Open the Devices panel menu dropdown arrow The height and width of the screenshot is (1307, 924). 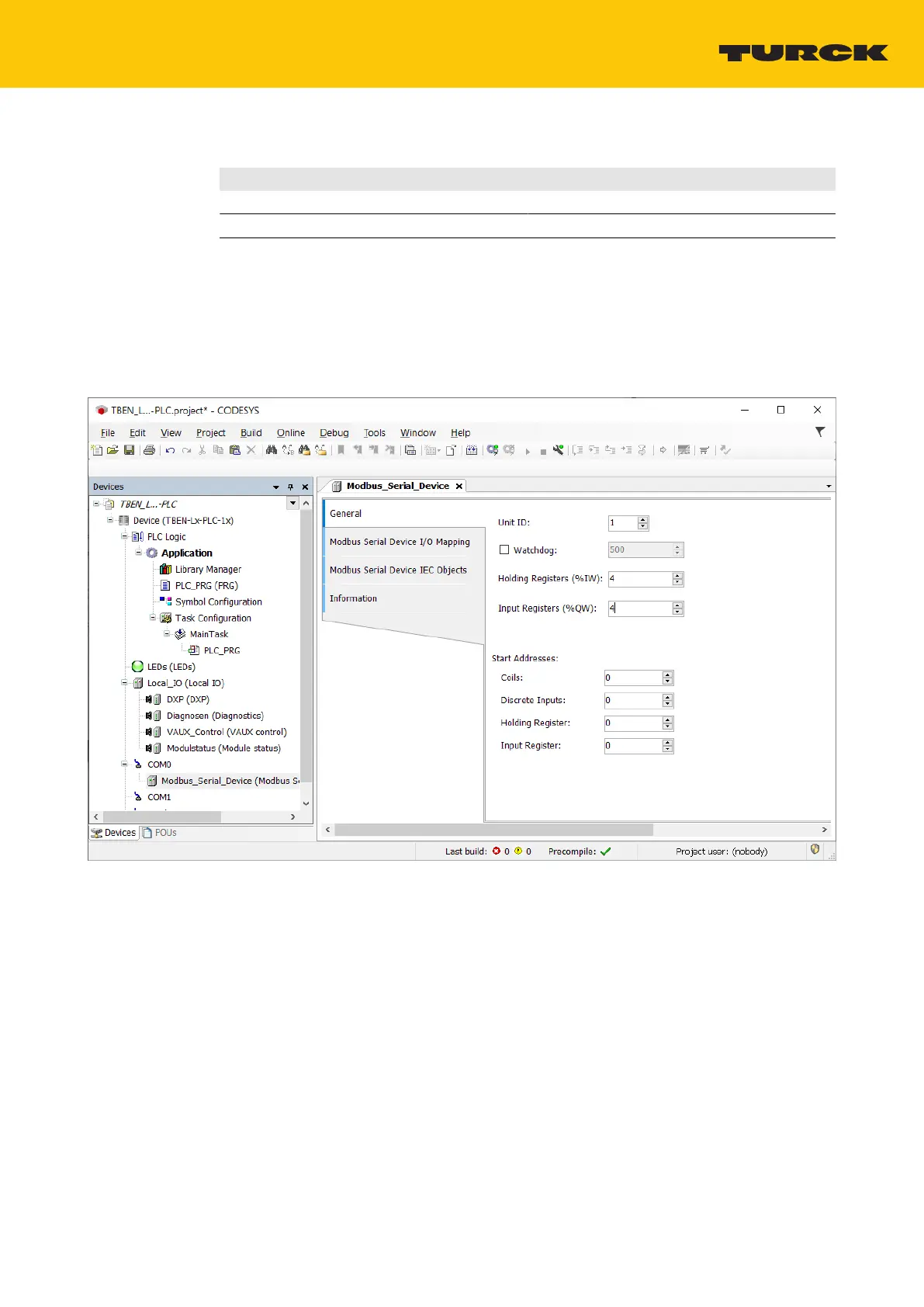[x=275, y=487]
